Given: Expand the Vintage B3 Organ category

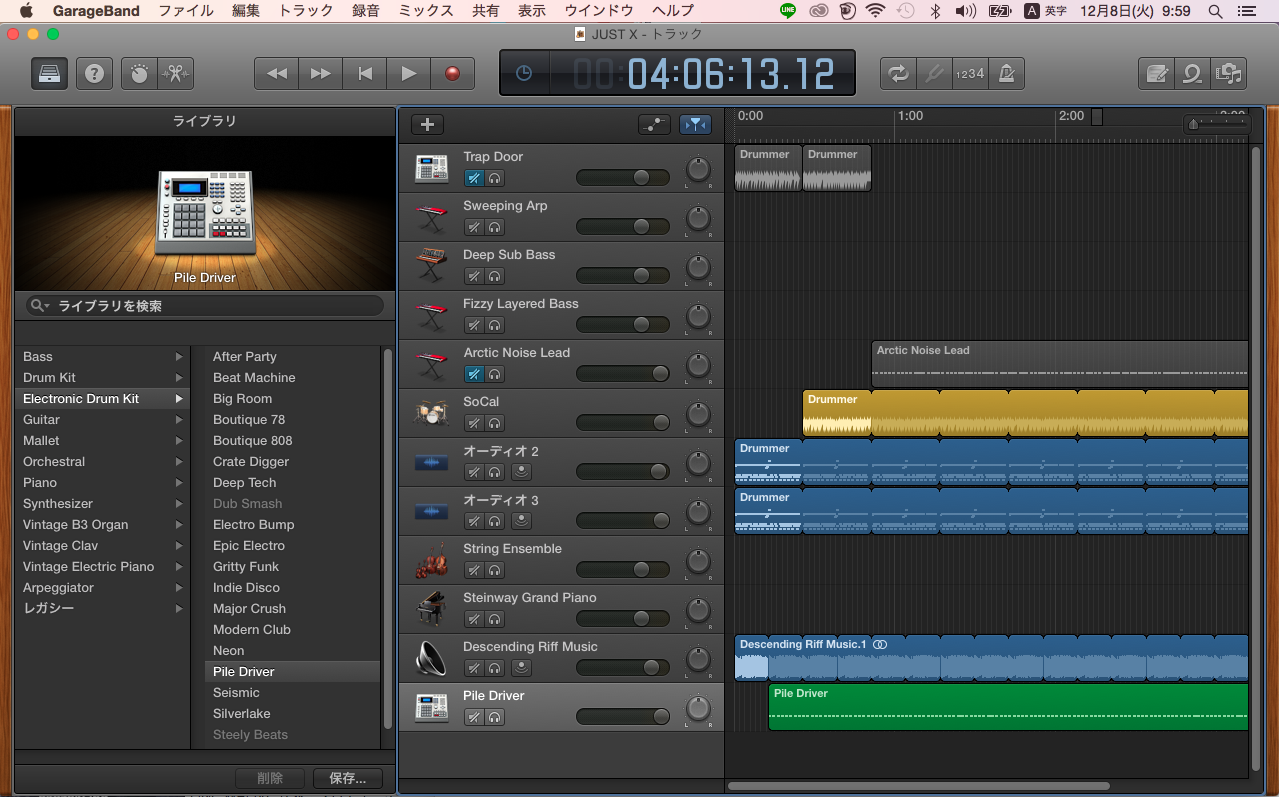Looking at the screenshot, I should [180, 525].
